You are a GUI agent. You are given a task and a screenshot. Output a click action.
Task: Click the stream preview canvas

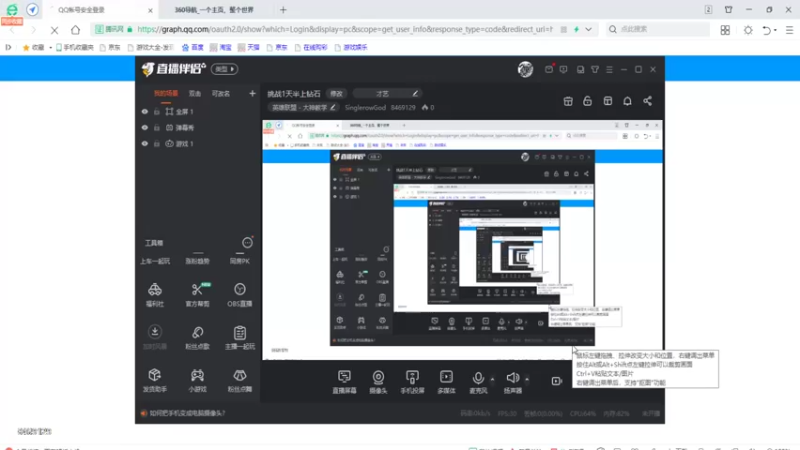(462, 240)
